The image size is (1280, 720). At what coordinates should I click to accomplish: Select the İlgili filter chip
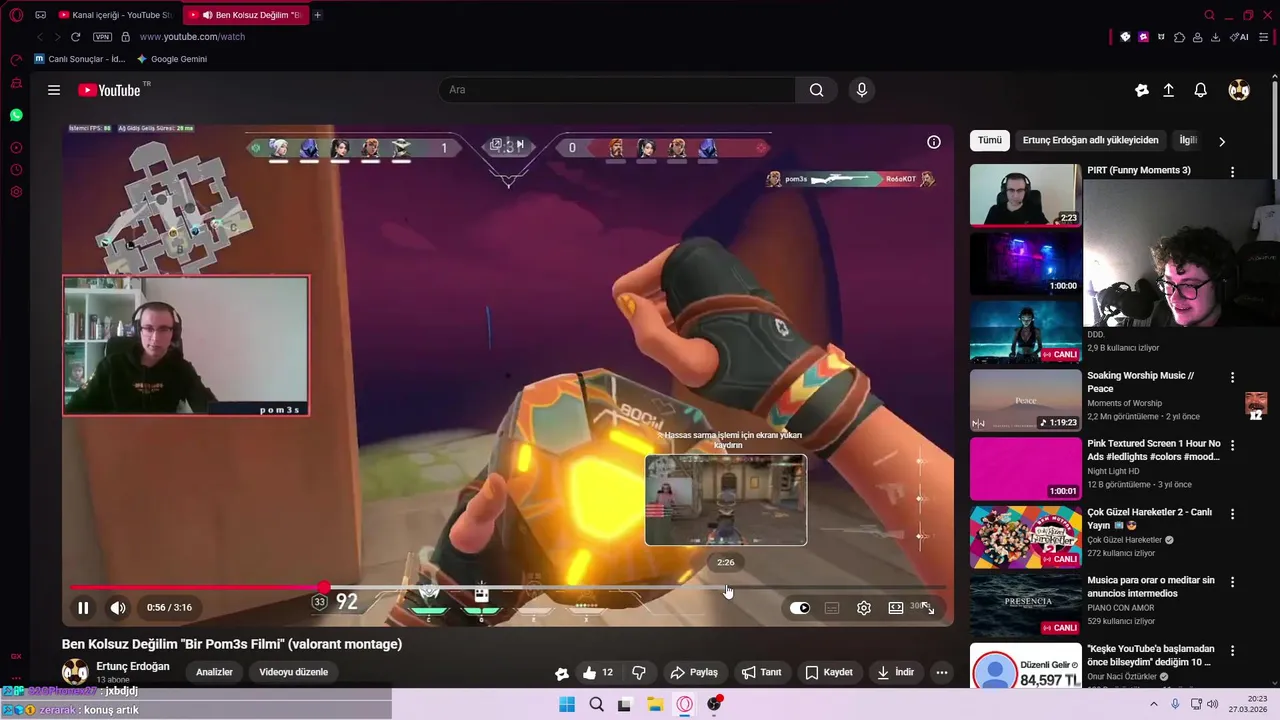pos(1188,141)
